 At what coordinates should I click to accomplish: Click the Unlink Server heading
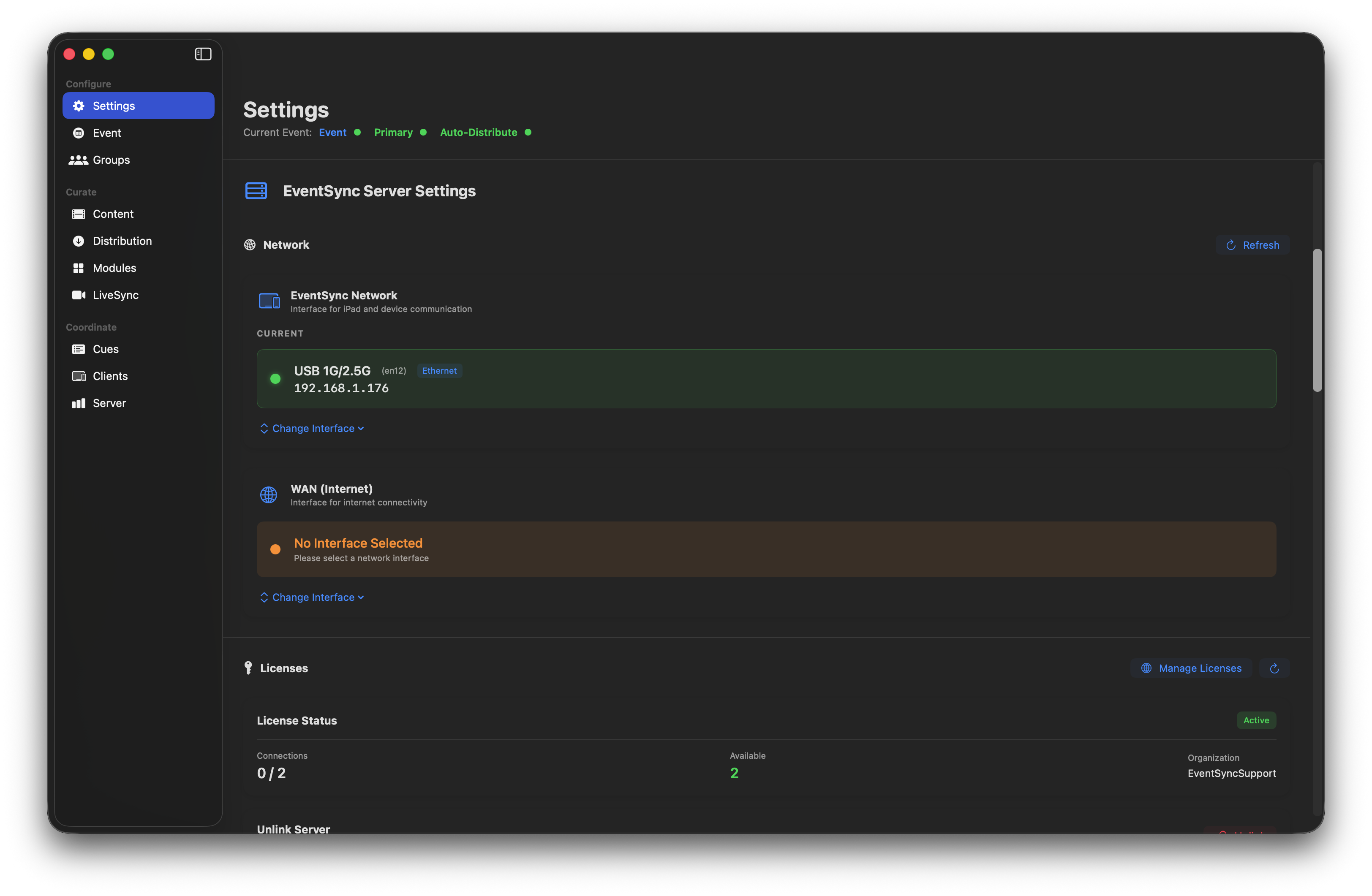point(294,828)
